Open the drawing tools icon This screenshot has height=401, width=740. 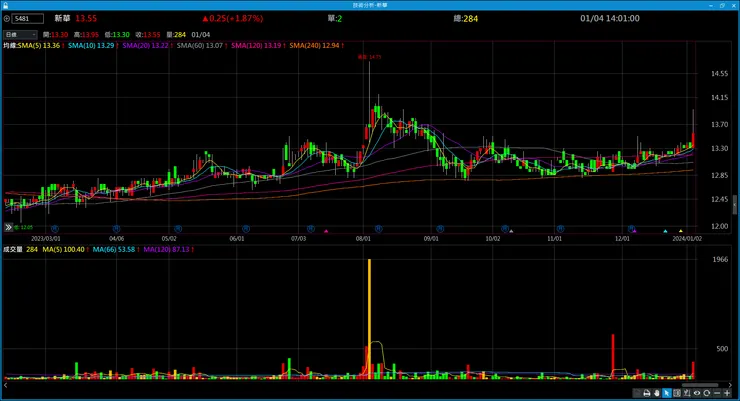point(687,393)
